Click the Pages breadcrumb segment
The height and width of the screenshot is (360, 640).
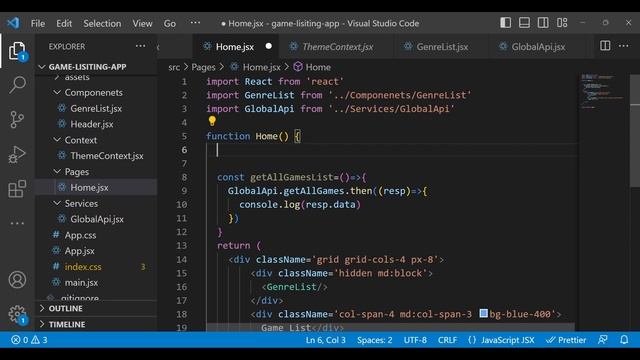tap(203, 67)
